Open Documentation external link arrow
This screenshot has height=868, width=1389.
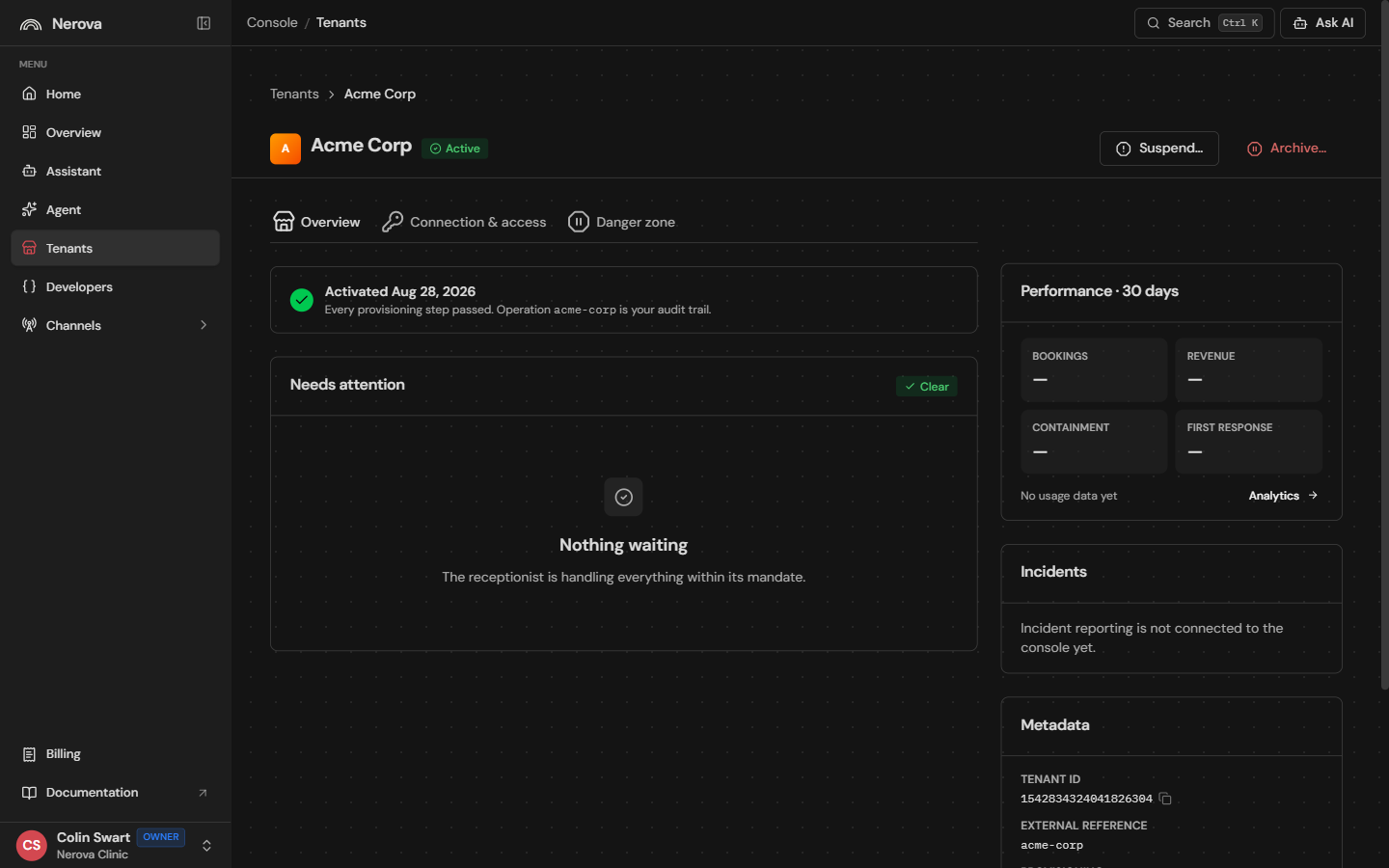[x=203, y=793]
